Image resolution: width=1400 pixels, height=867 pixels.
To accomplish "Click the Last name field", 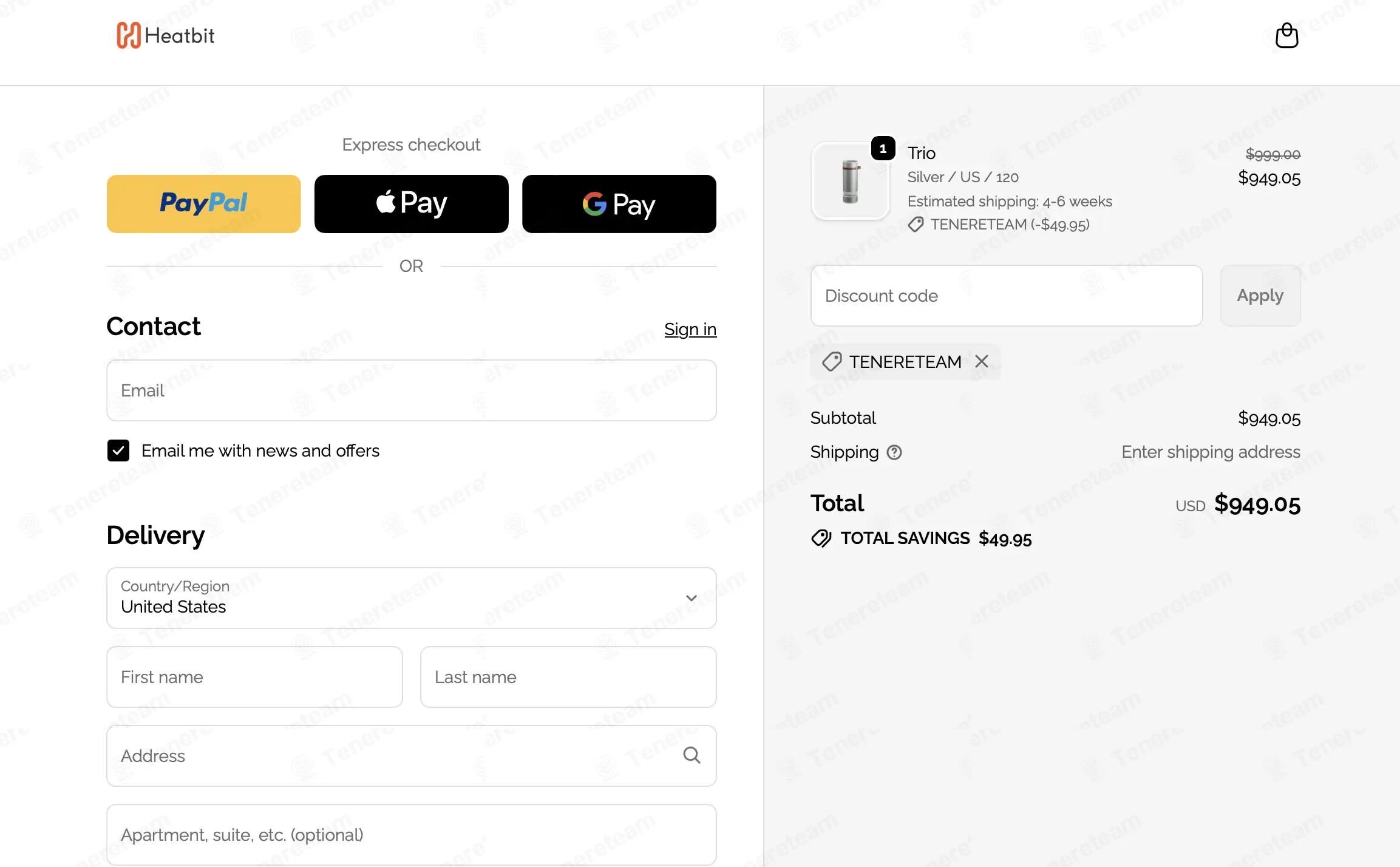I will [568, 677].
